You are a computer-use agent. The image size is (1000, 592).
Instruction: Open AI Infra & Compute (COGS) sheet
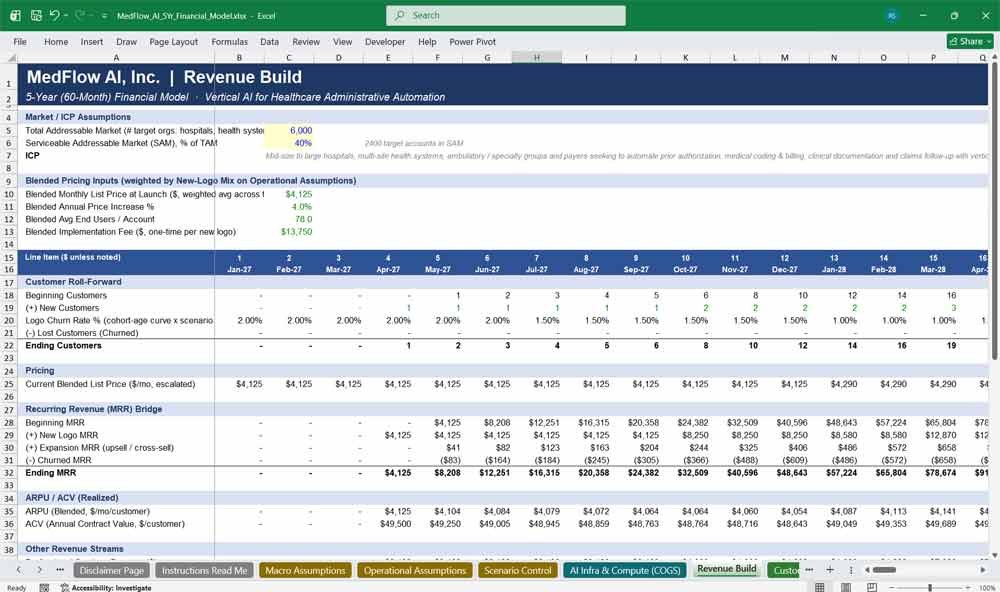click(624, 570)
